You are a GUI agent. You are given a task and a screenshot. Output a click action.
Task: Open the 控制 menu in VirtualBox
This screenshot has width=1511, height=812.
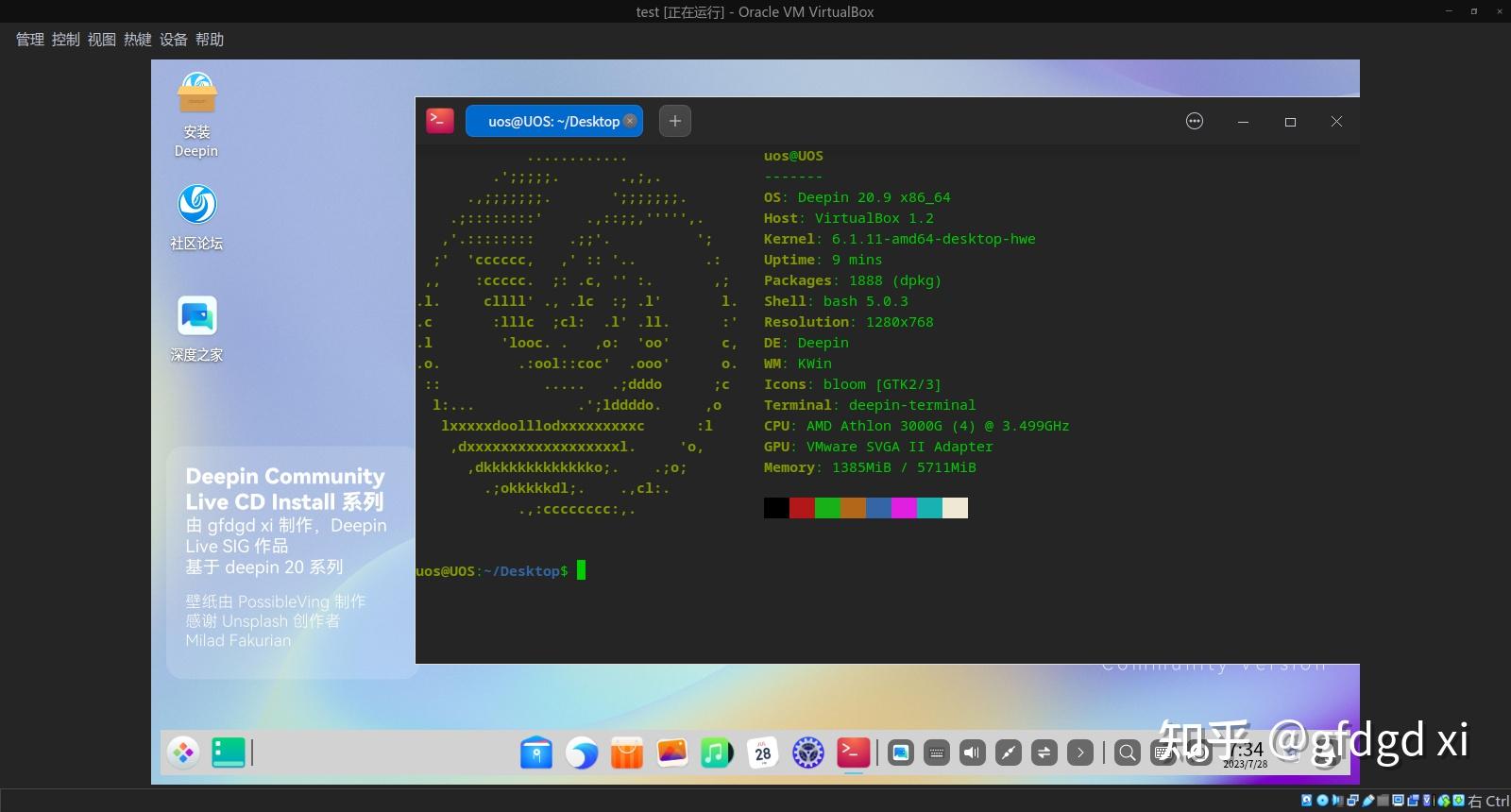point(66,40)
